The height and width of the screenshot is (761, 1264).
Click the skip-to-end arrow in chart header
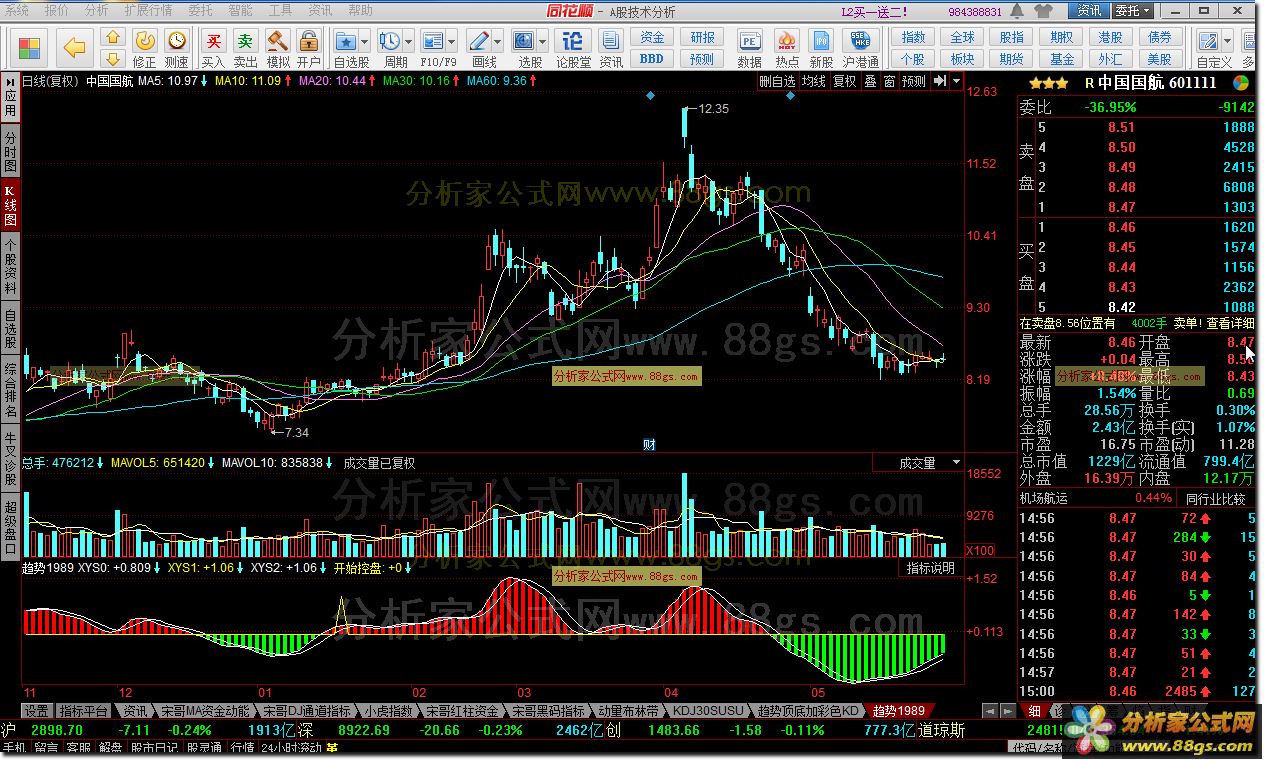point(941,81)
